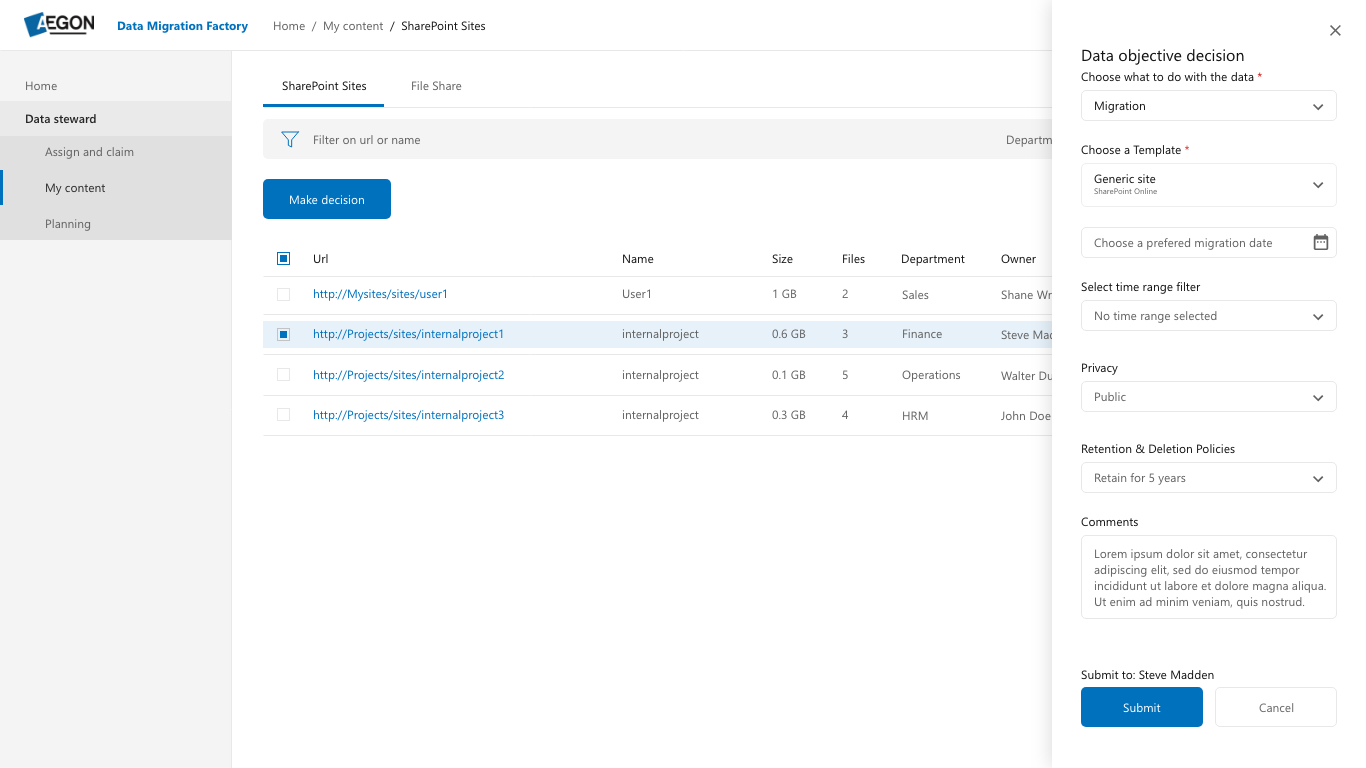Image resolution: width=1366 pixels, height=768 pixels.
Task: Click the Owner column header
Action: click(x=1018, y=259)
